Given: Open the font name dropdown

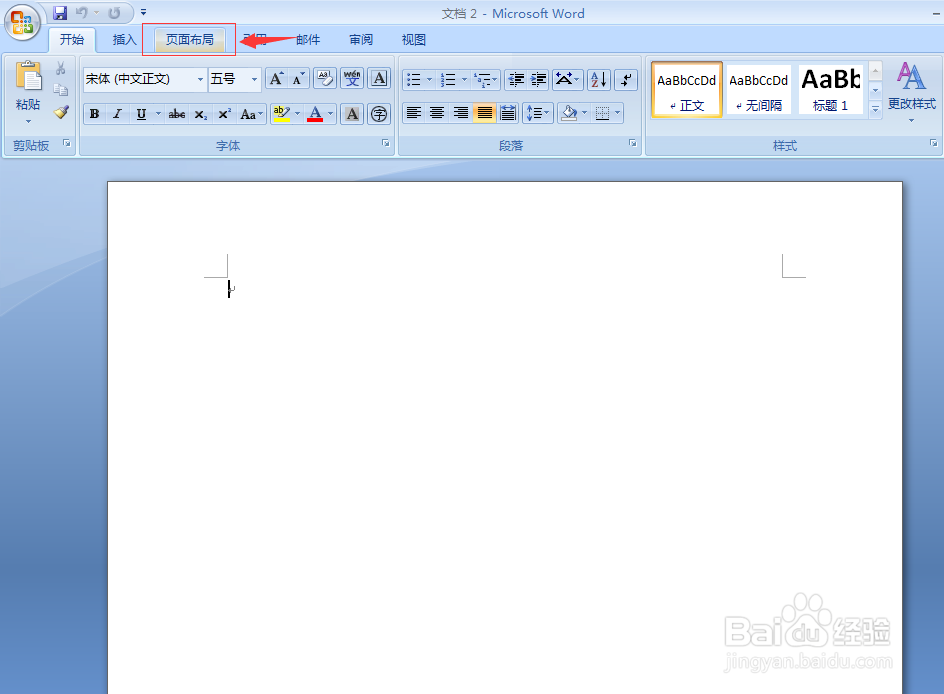Looking at the screenshot, I should (200, 79).
